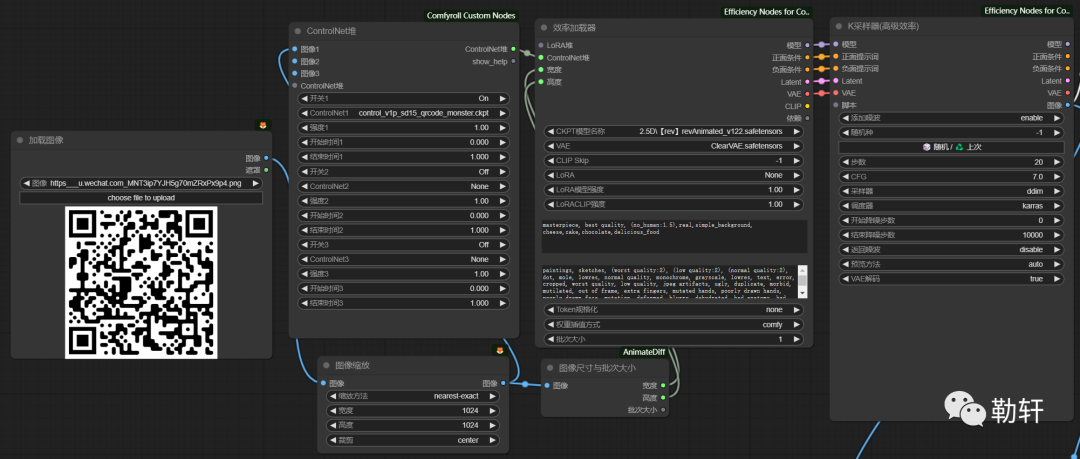Click the ControlNet堆 green output socket
The height and width of the screenshot is (459, 1080).
tap(513, 49)
